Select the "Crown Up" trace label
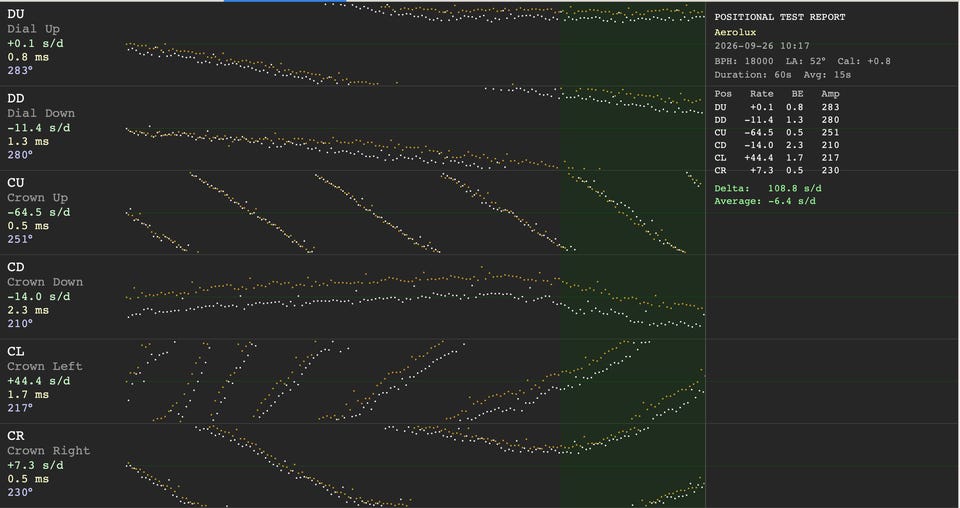960x508 pixels. [37, 198]
